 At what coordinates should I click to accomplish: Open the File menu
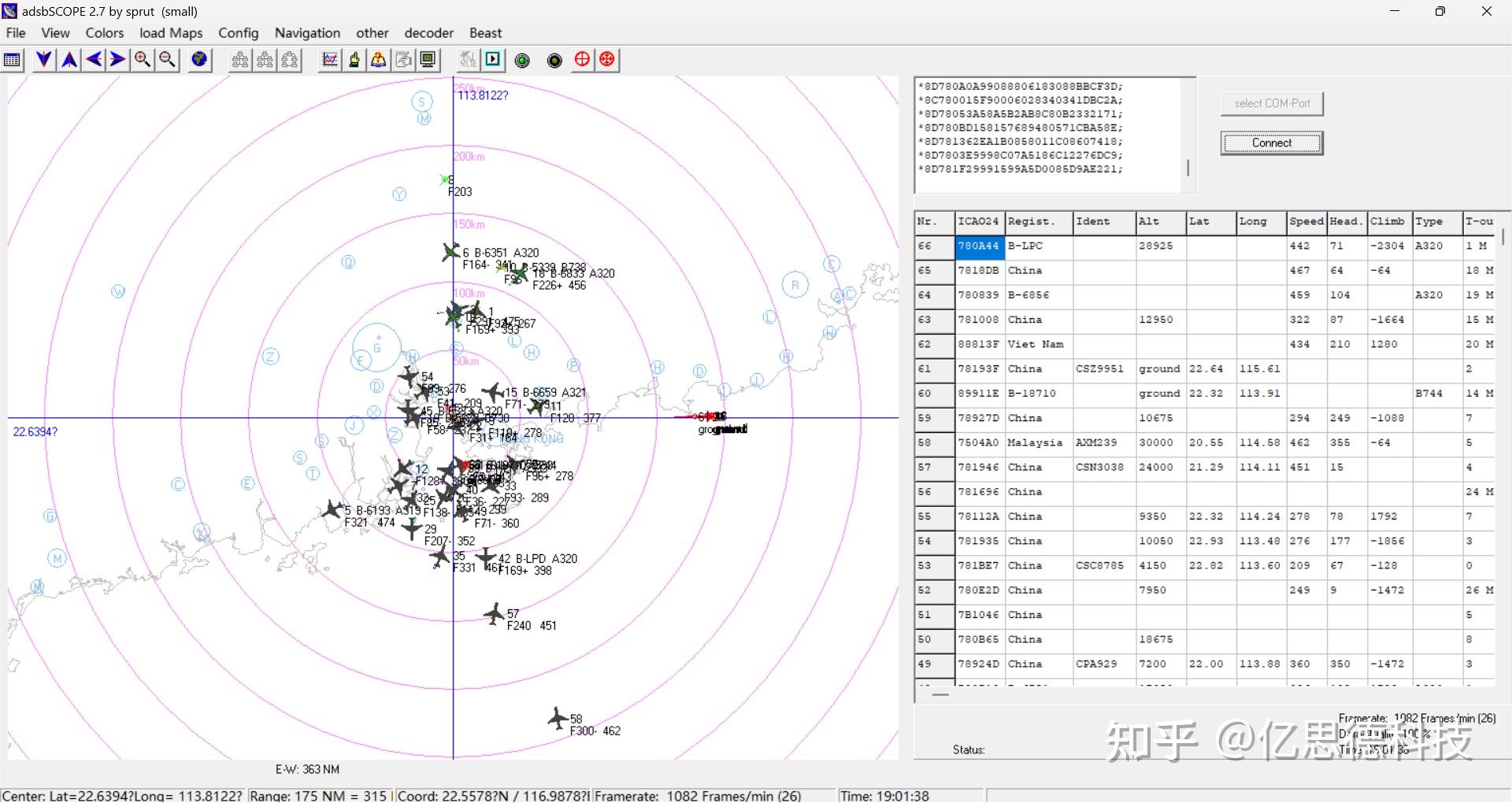16,33
